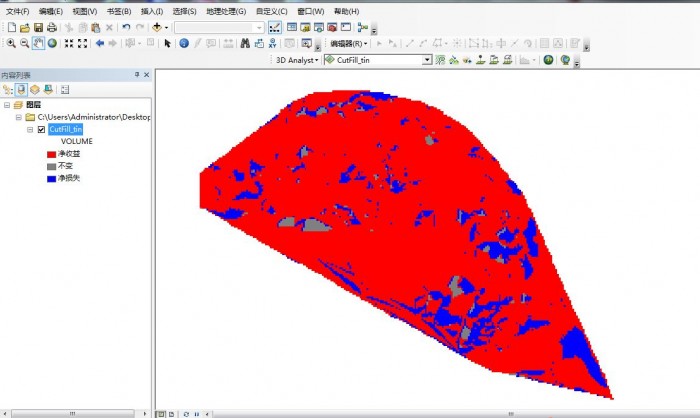The height and width of the screenshot is (418, 700).
Task: Uncheck the CutFill_tin layer checkbox
Action: click(x=41, y=129)
